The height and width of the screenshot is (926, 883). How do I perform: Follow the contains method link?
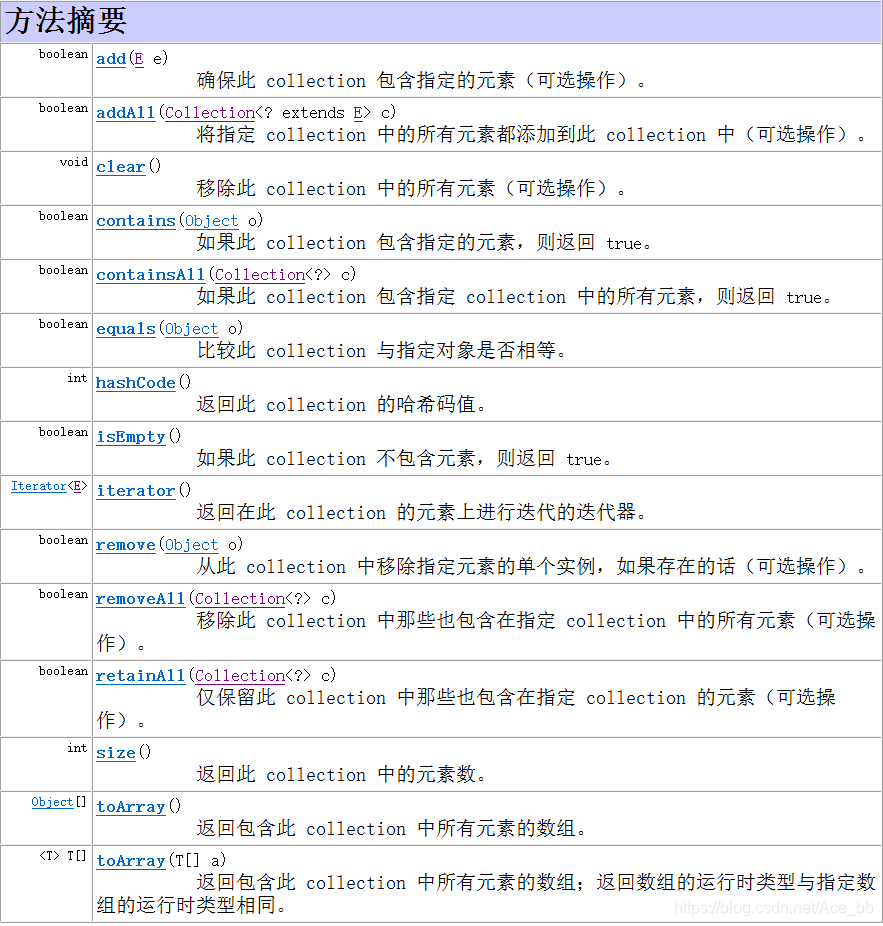(x=135, y=221)
